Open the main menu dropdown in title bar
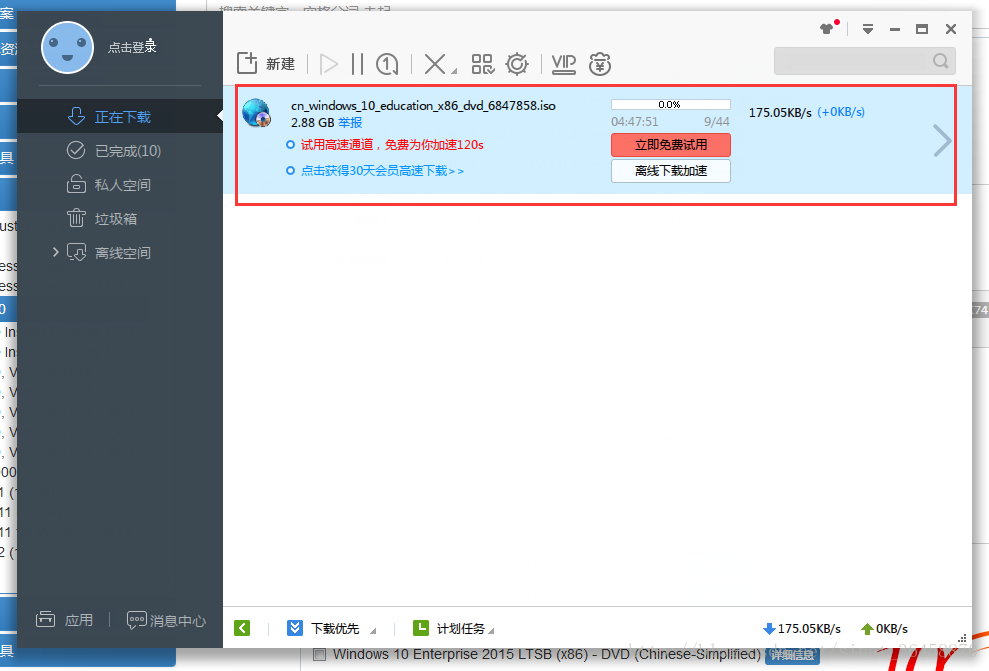The height and width of the screenshot is (671, 989). [868, 29]
